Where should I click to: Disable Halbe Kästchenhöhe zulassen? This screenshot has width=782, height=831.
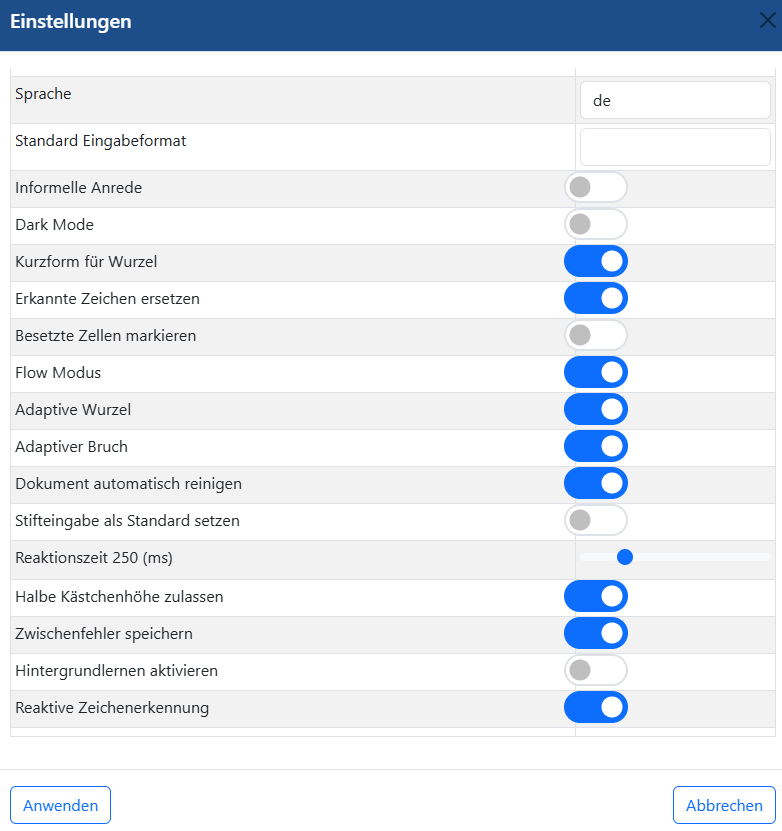[x=596, y=596]
